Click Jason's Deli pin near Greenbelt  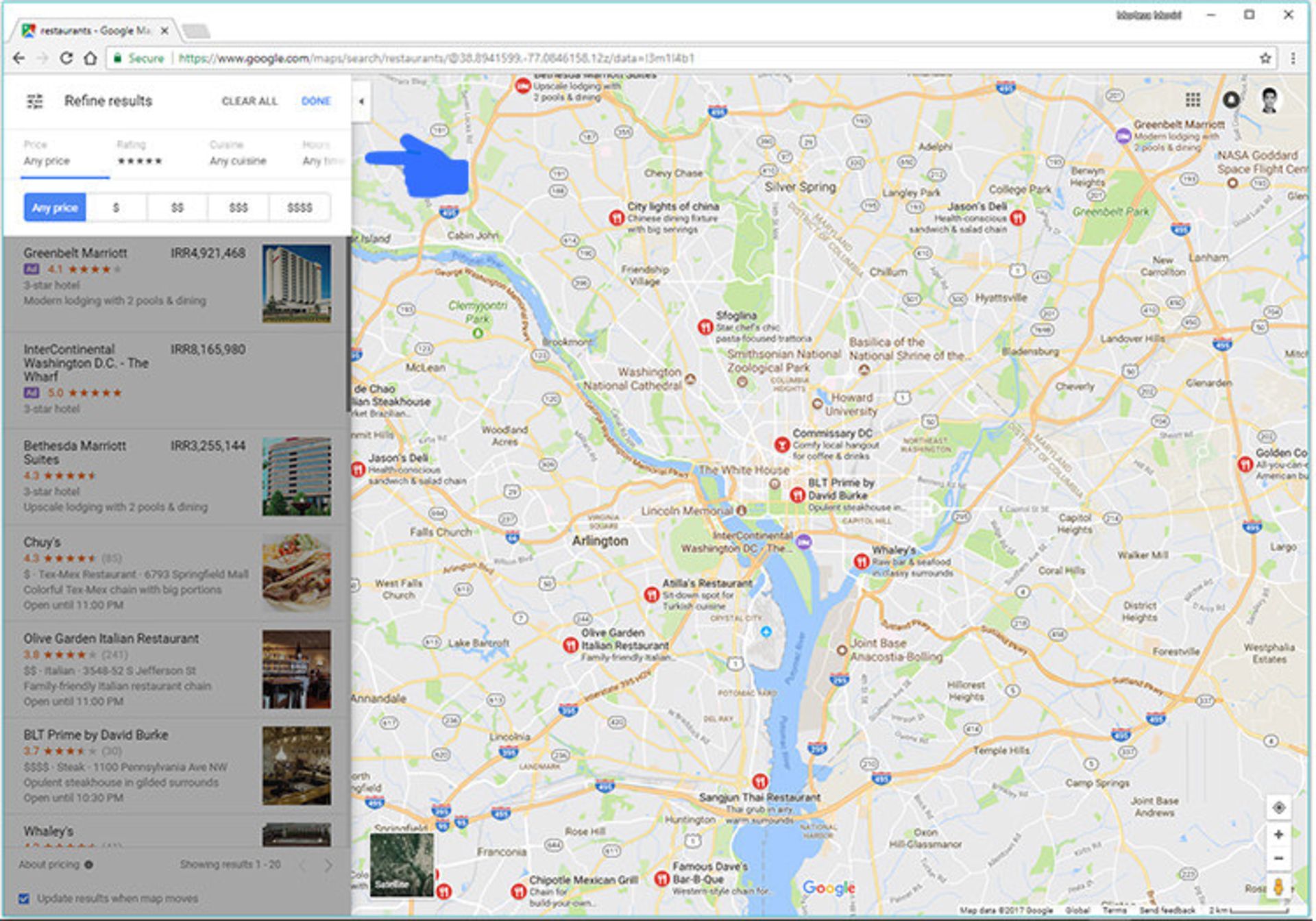[1018, 218]
